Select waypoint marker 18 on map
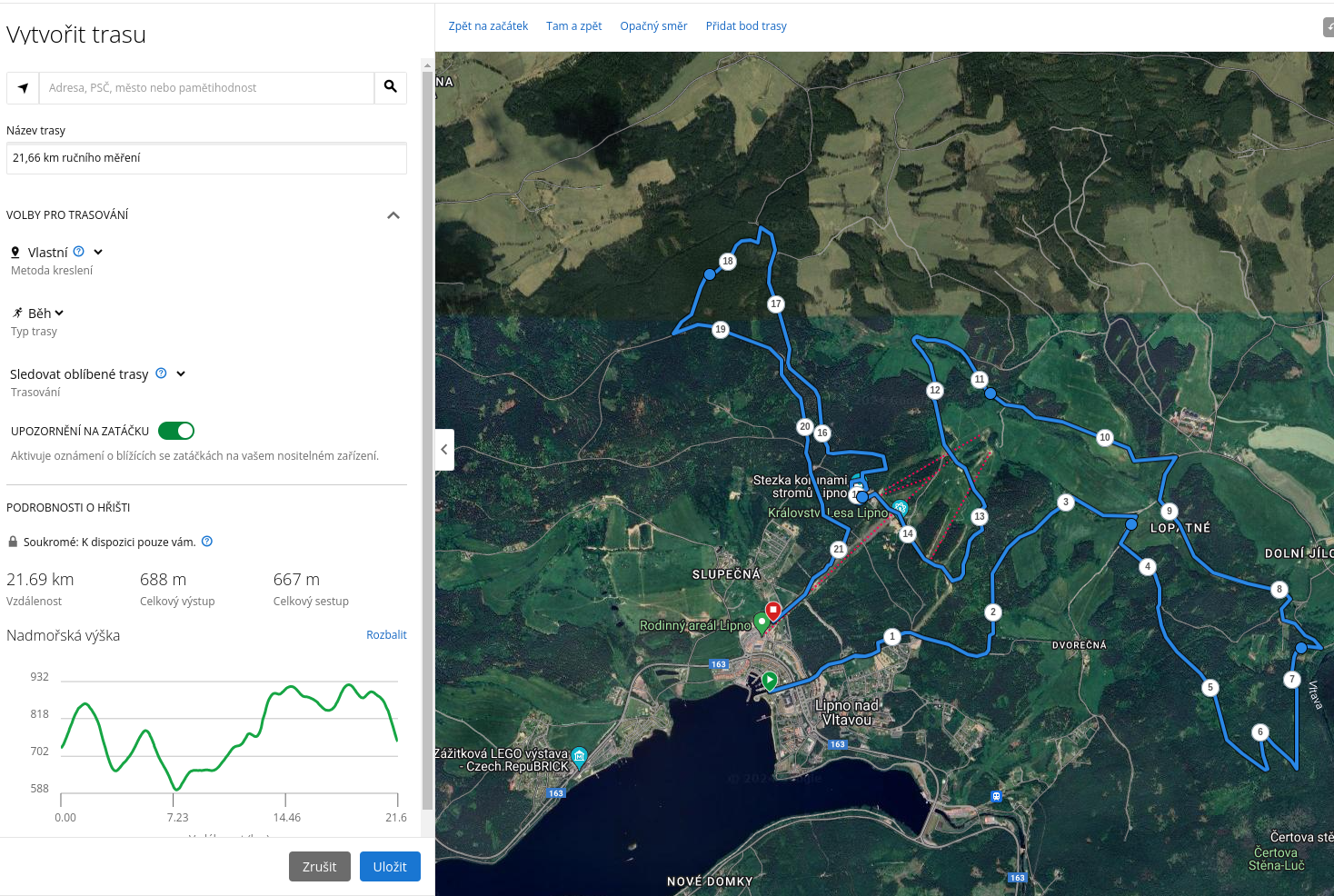 [727, 262]
